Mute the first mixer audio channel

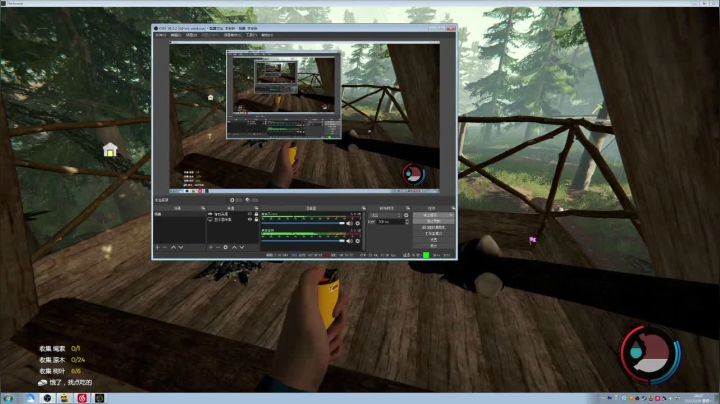tap(349, 224)
